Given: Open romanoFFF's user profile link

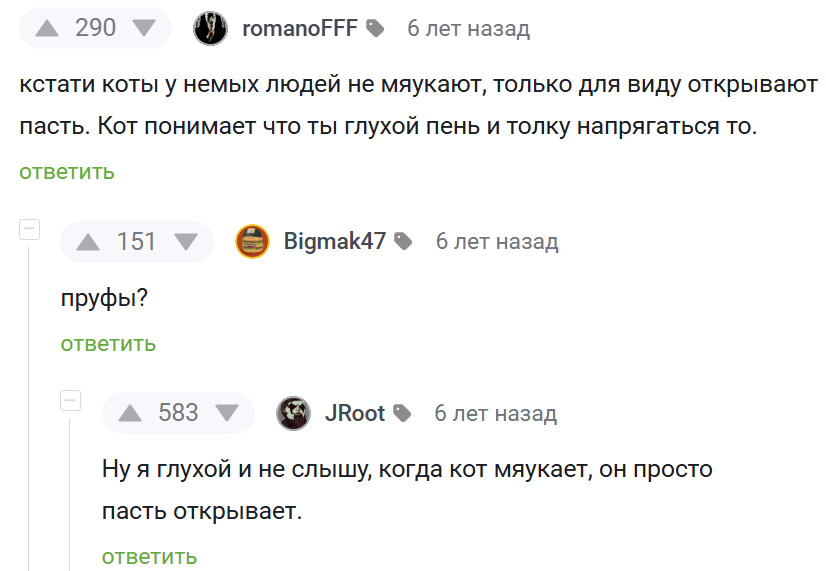Looking at the screenshot, I should [x=299, y=29].
